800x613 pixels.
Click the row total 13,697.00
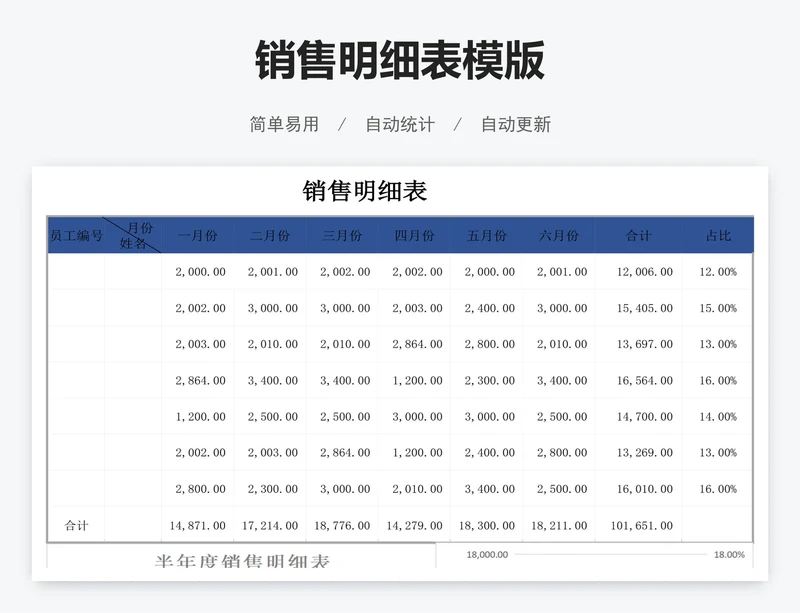point(645,345)
